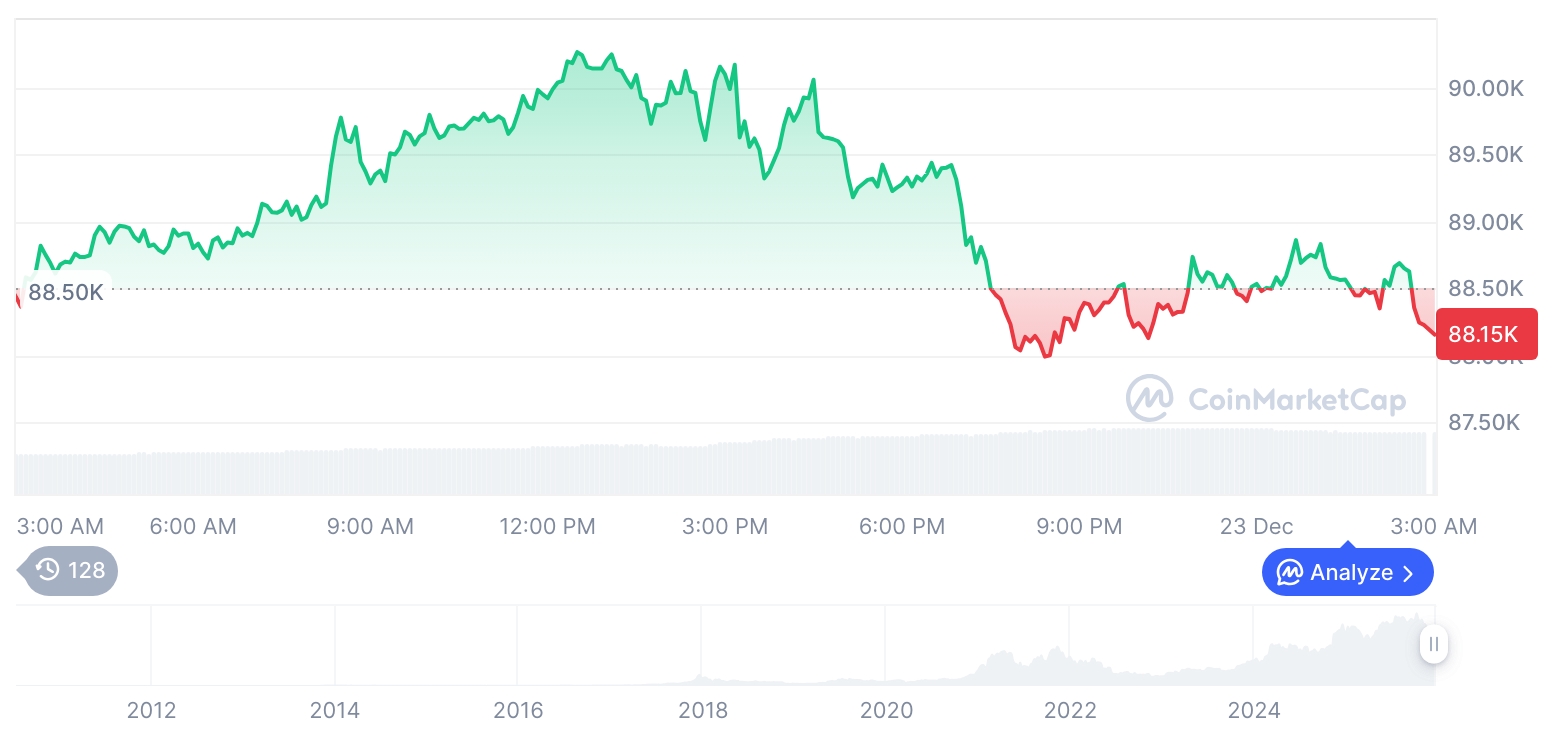Click the 9:00 AM time axis label

click(370, 526)
